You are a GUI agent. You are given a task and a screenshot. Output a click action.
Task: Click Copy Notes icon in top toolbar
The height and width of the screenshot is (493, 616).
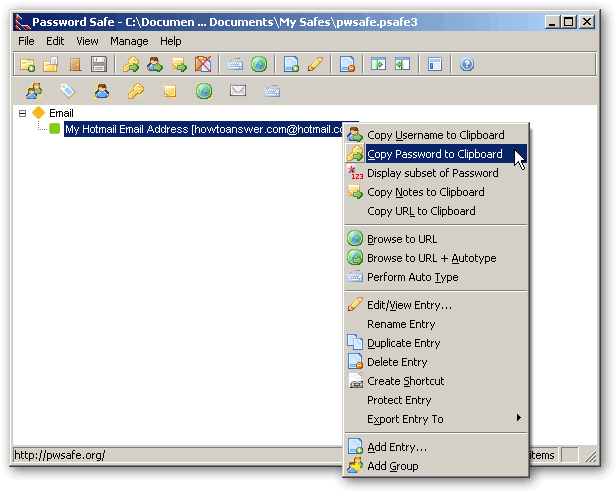[179, 64]
